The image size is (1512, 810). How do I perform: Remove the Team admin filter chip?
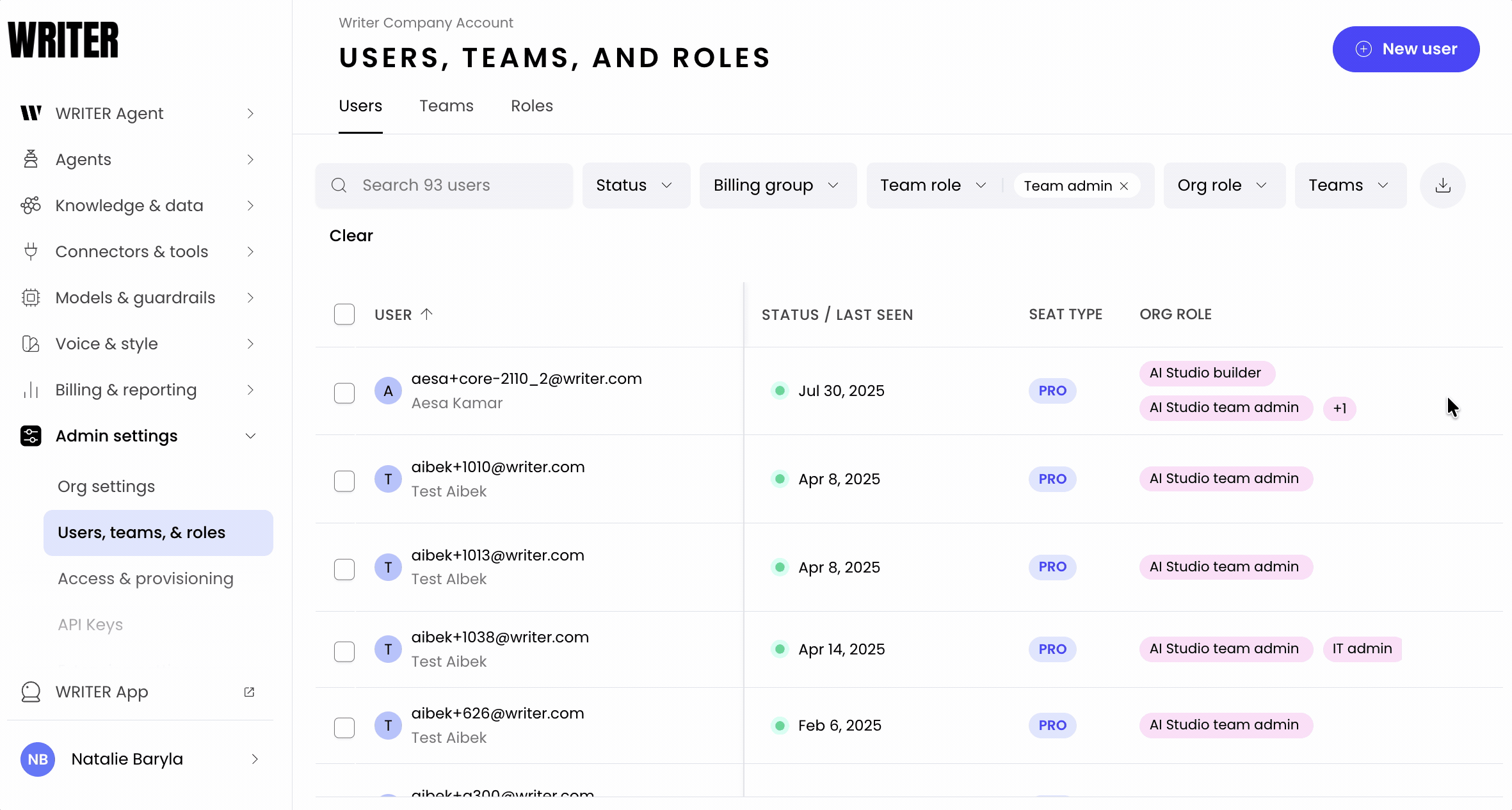click(x=1124, y=186)
